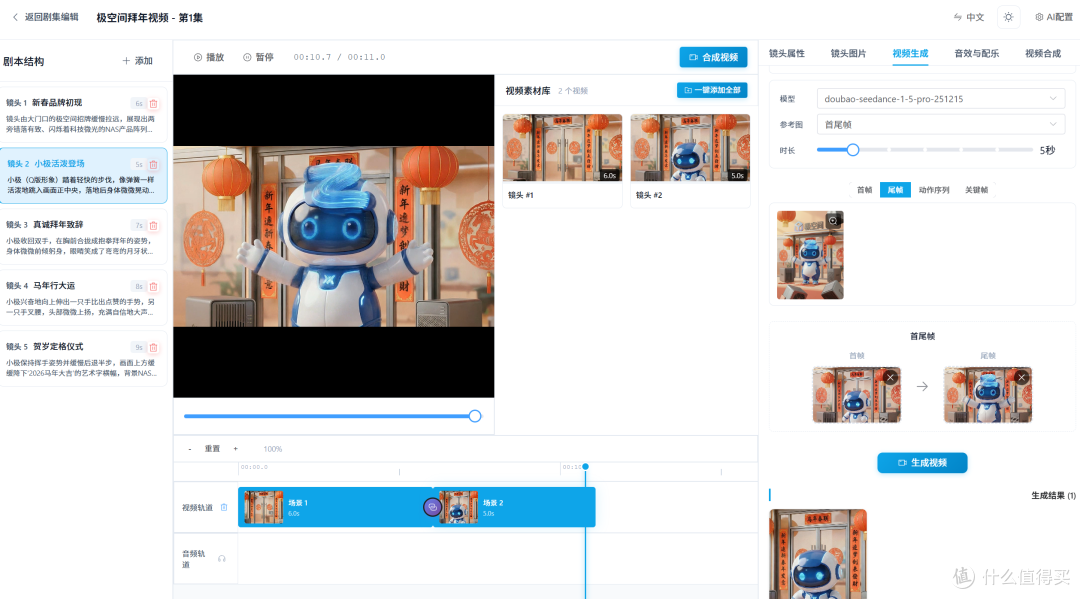Select shot card 镜头 3 真诚拜年致辞
Image resolution: width=1080 pixels, height=599 pixels.
point(83,237)
